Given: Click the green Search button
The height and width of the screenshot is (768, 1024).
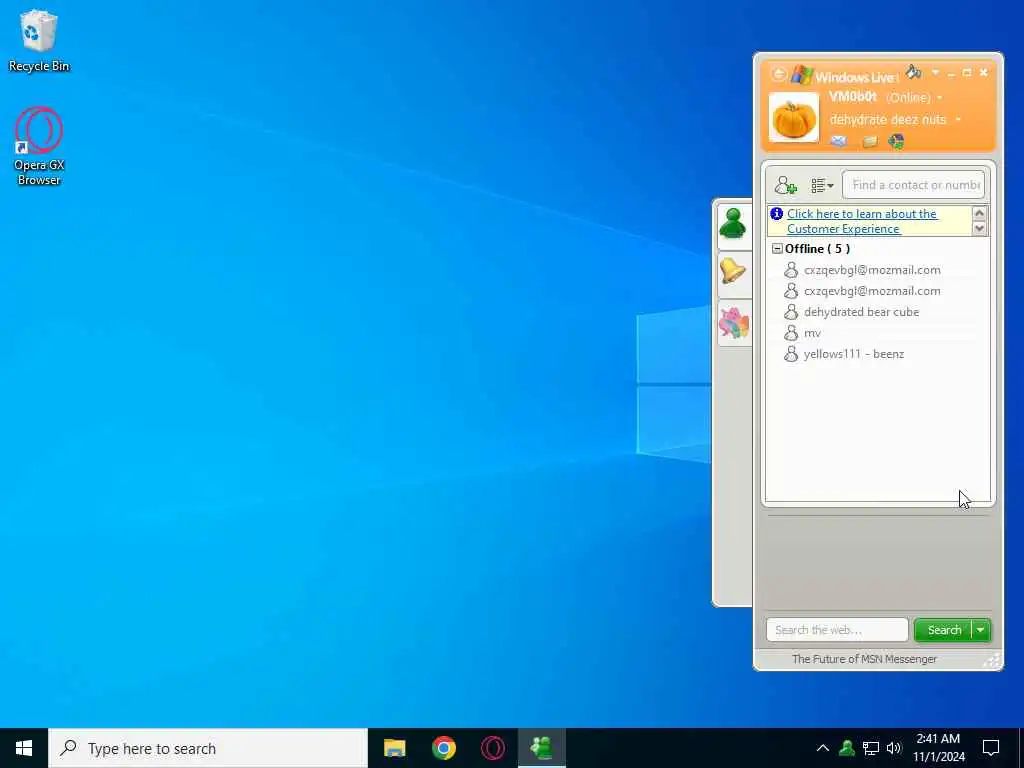Looking at the screenshot, I should tap(944, 630).
